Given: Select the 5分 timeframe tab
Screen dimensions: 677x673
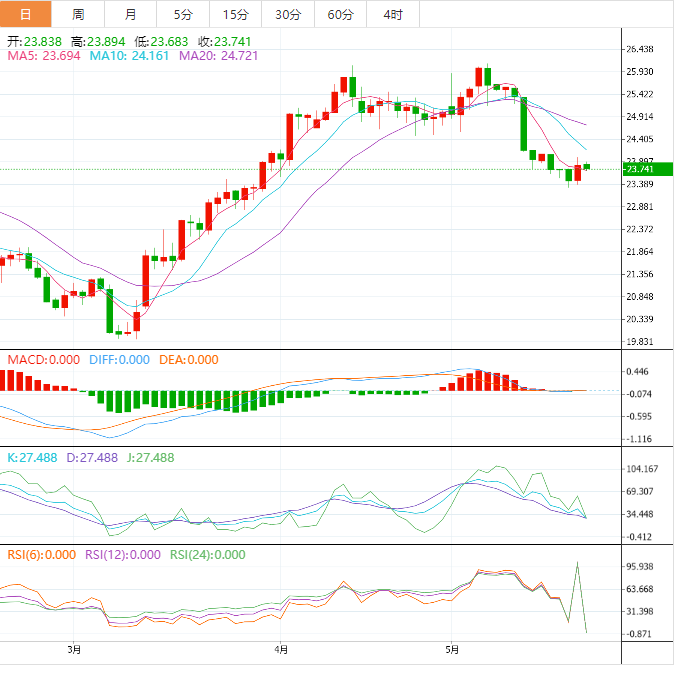Looking at the screenshot, I should point(183,14).
